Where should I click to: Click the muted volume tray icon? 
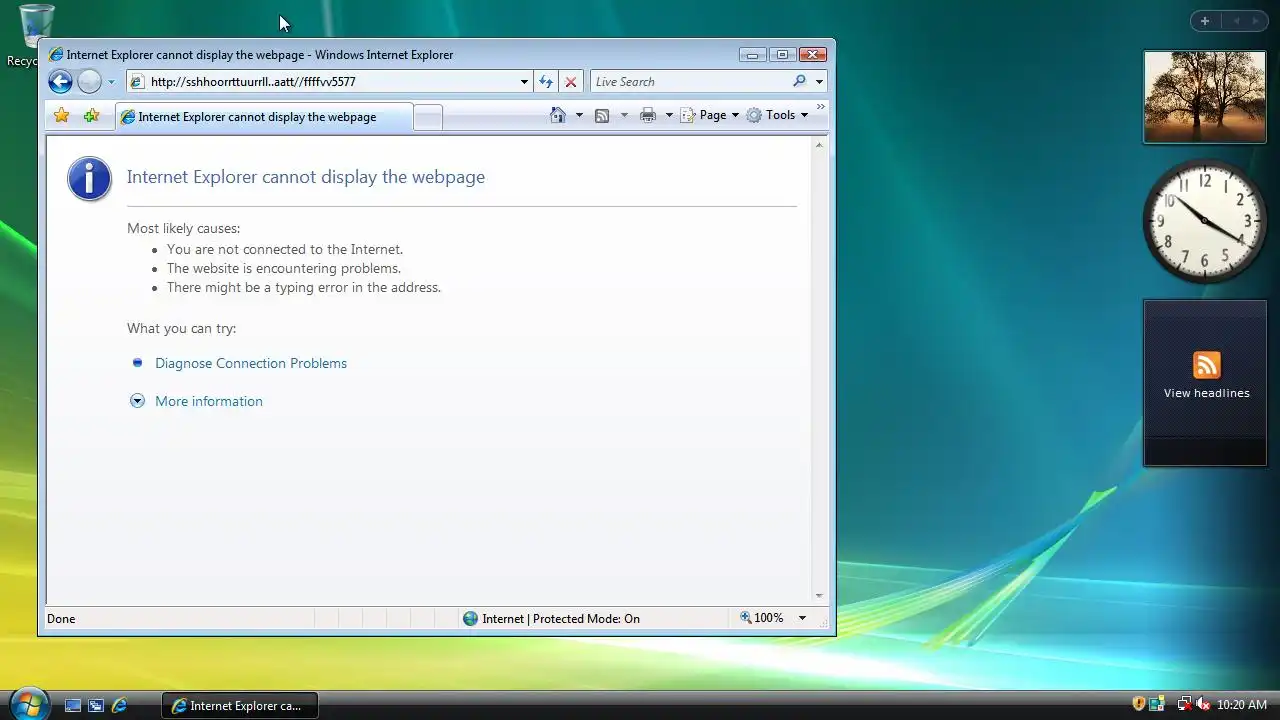(x=1203, y=704)
